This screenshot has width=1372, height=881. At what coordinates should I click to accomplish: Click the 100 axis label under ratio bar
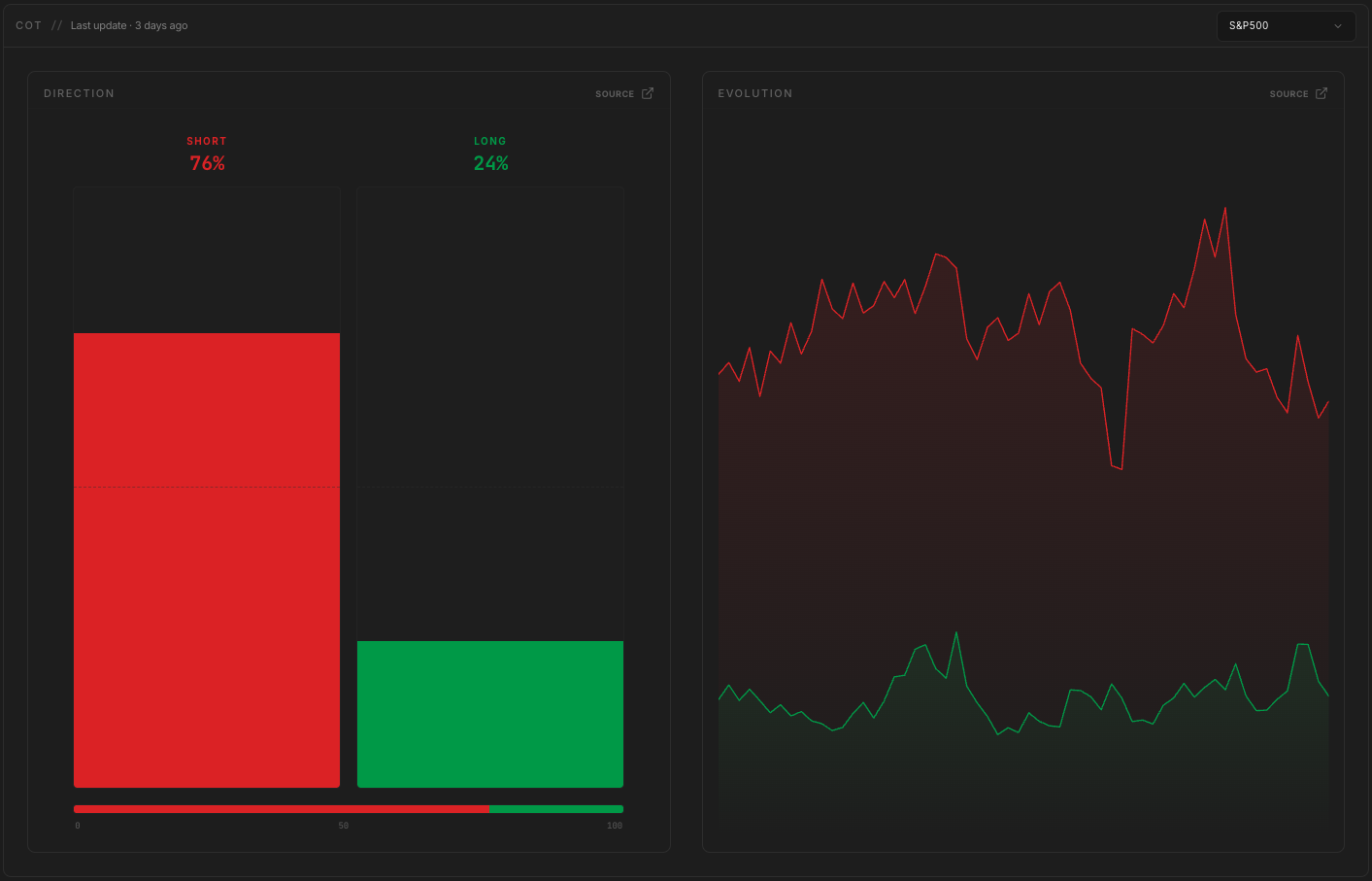(x=615, y=826)
